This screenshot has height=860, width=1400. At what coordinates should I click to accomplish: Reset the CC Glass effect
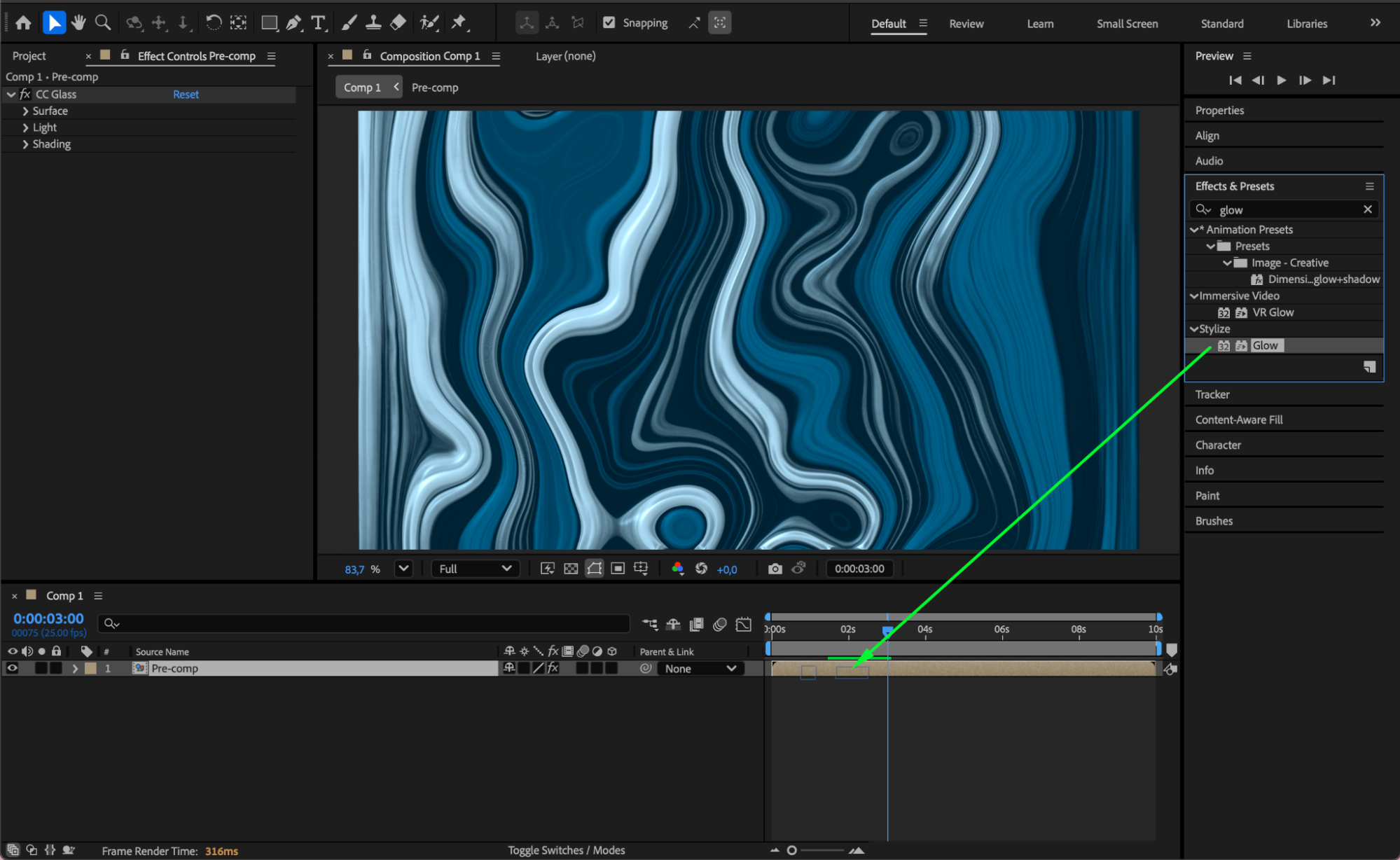[x=186, y=94]
